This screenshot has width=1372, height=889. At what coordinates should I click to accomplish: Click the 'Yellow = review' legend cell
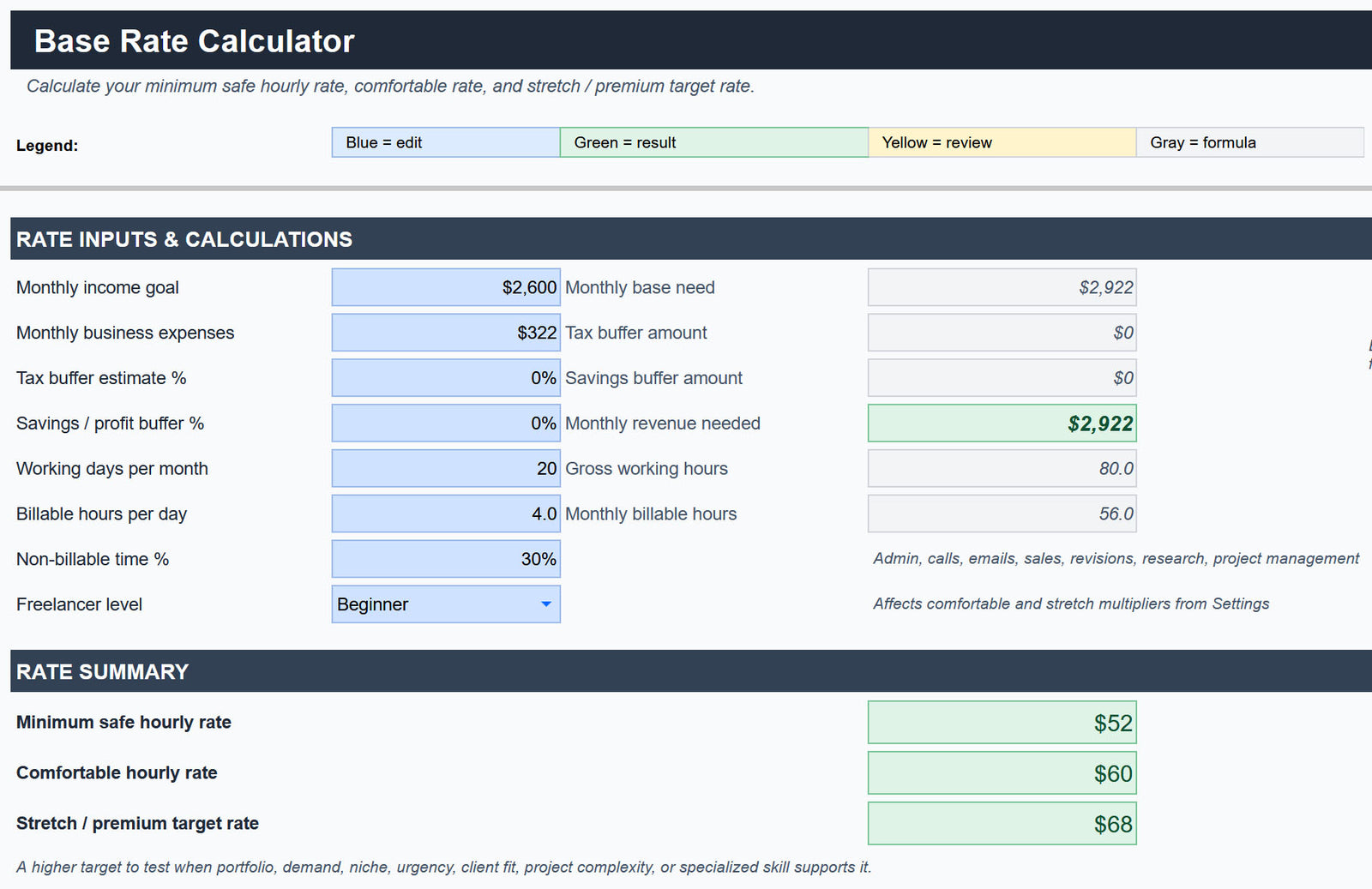[1002, 142]
